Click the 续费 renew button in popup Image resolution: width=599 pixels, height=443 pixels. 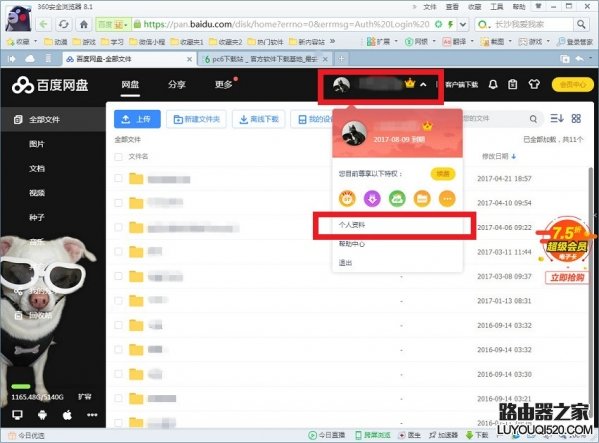coord(443,174)
